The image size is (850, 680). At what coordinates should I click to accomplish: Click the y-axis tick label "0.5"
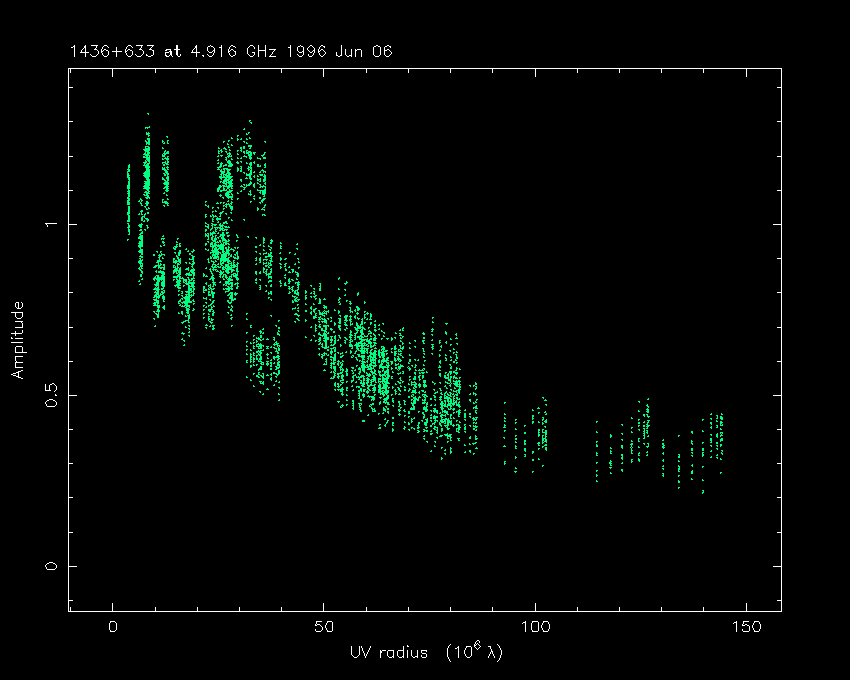point(51,395)
